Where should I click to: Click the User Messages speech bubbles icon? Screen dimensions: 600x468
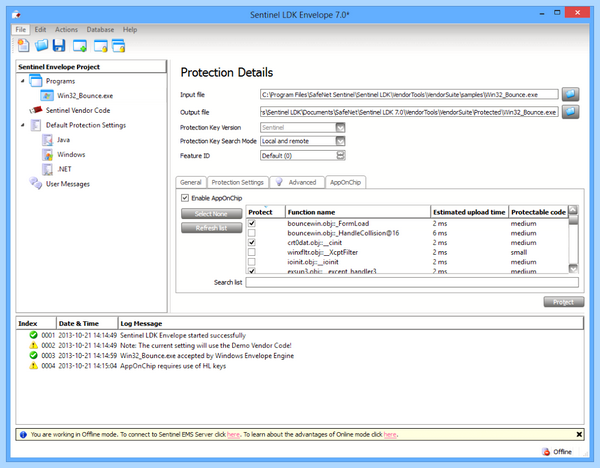coord(36,183)
